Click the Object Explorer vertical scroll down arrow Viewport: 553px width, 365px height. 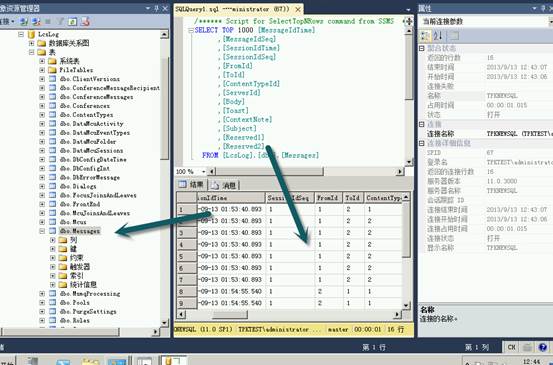point(164,323)
